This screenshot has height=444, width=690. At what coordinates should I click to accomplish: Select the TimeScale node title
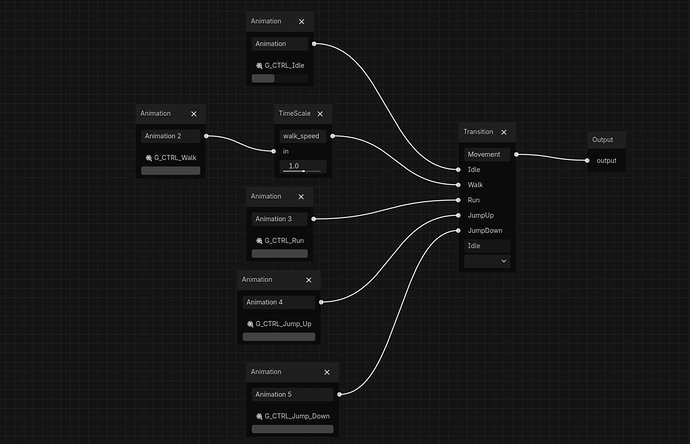coord(294,114)
